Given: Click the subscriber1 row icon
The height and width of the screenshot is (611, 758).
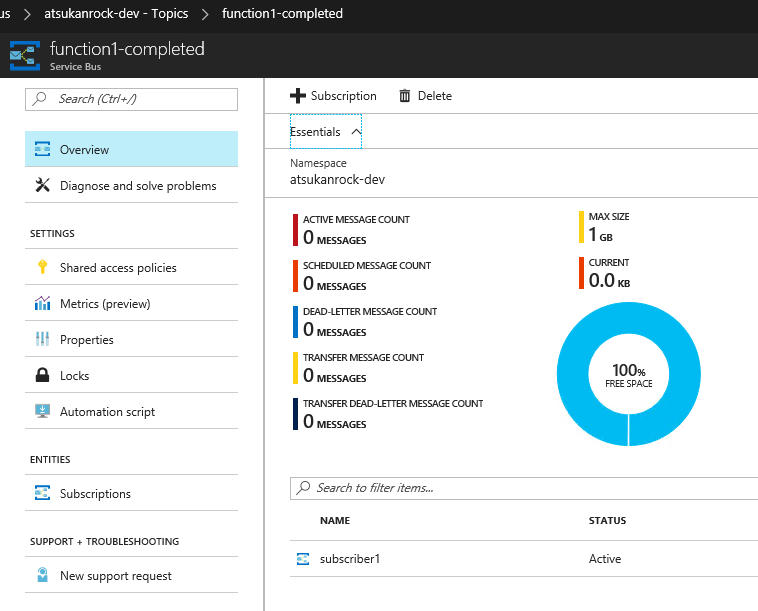Looking at the screenshot, I should point(303,559).
